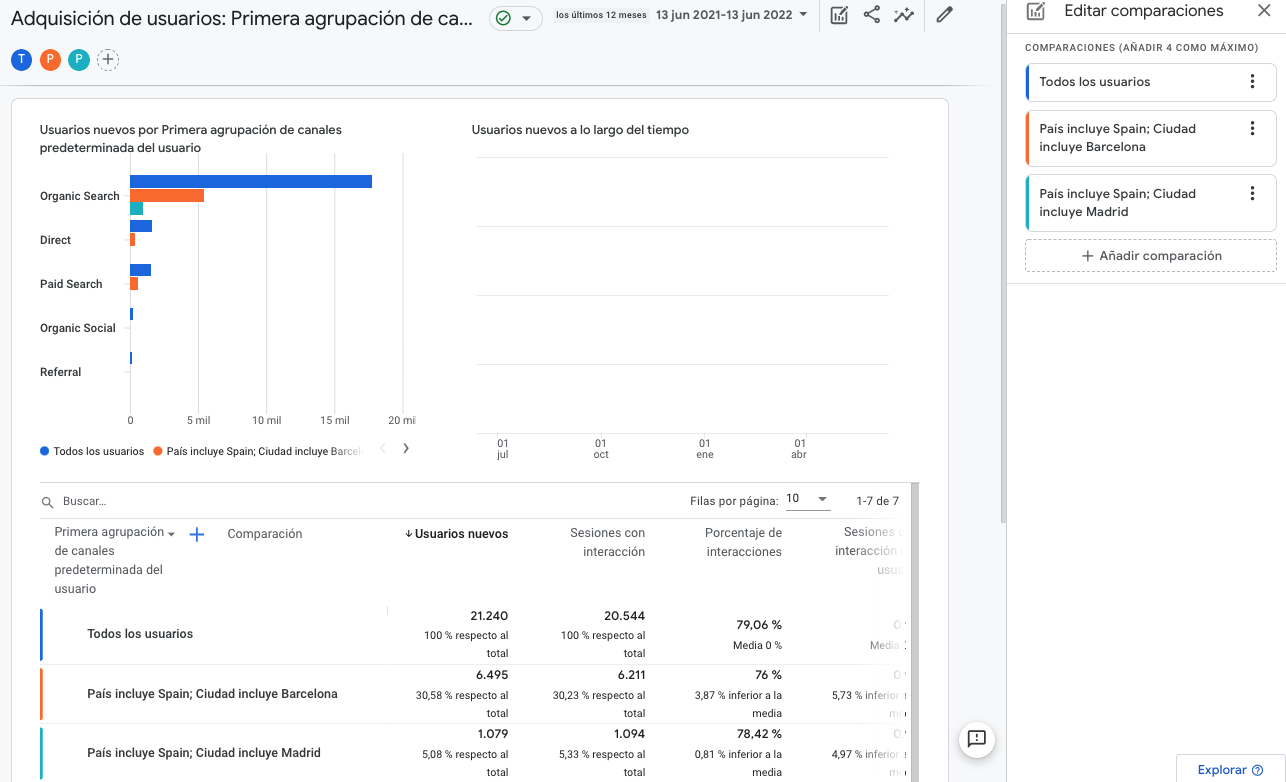Screen dimensions: 1286x782
Task: Click Añadir comparación button
Action: [x=1151, y=256]
